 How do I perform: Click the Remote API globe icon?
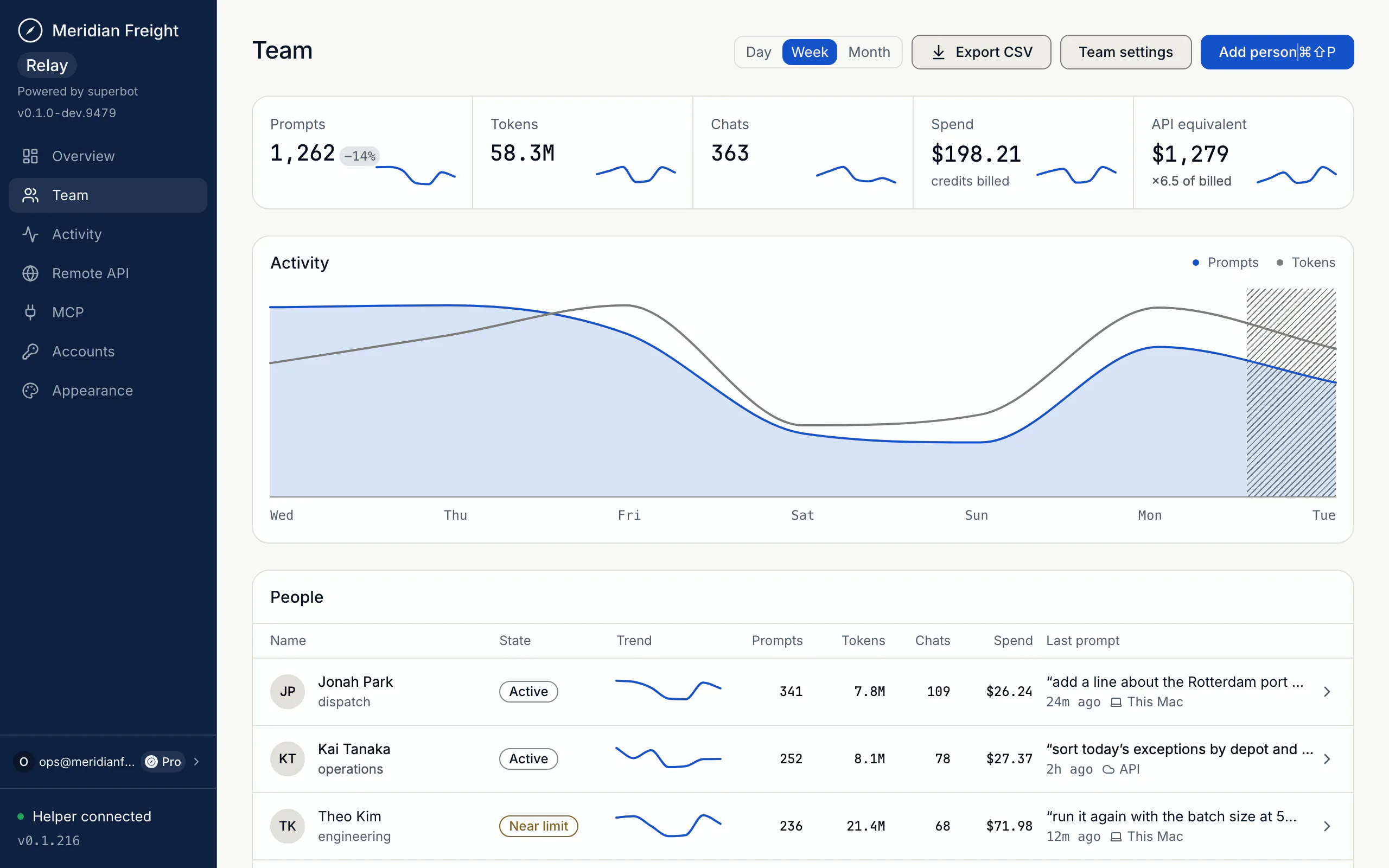[30, 273]
